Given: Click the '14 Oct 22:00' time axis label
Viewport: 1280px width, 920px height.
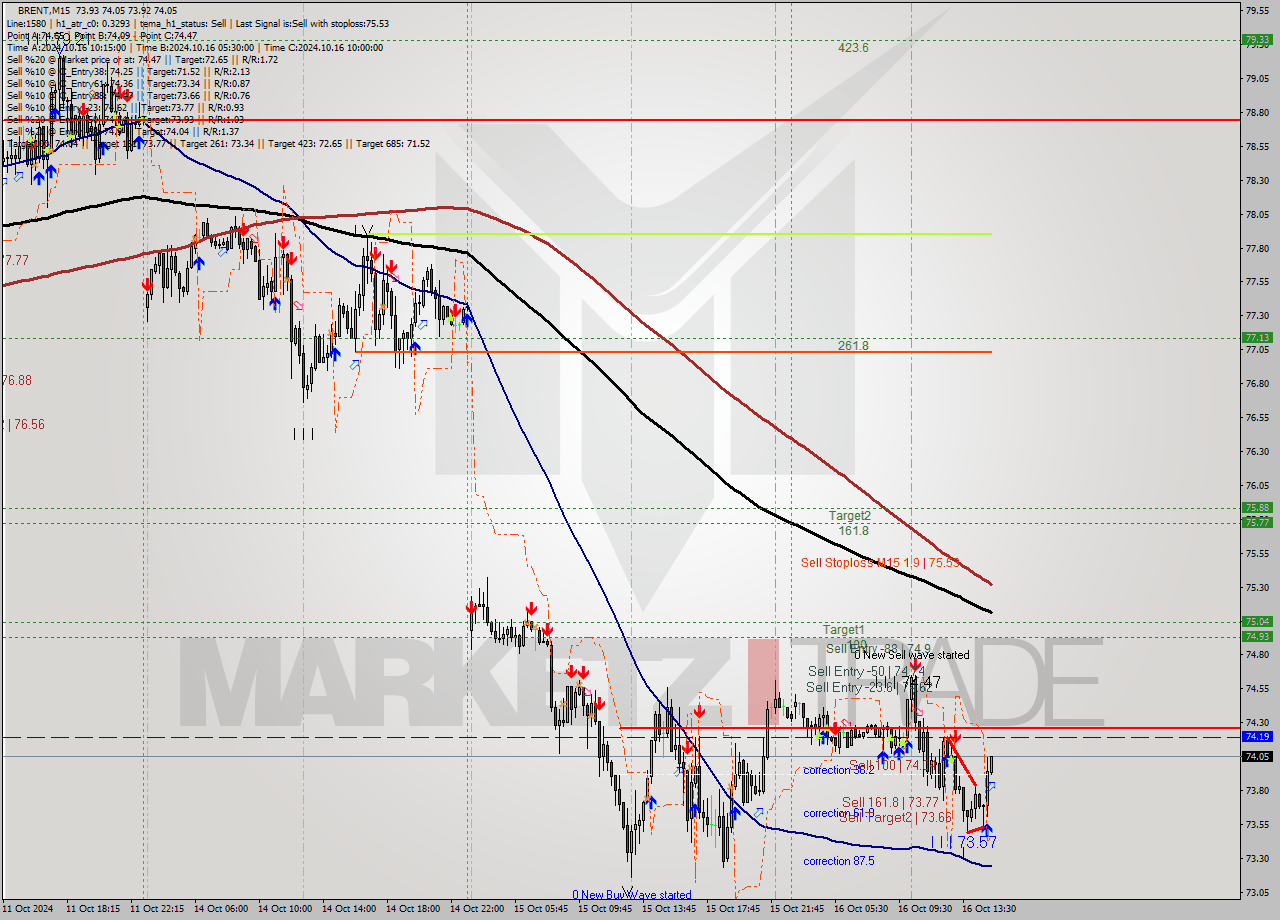Looking at the screenshot, I should [477, 909].
